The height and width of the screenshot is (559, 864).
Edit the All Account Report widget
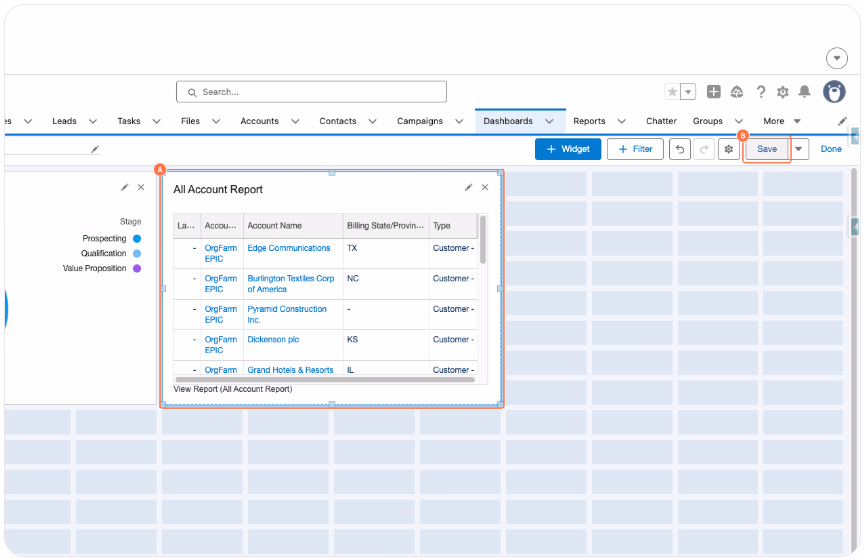click(468, 187)
